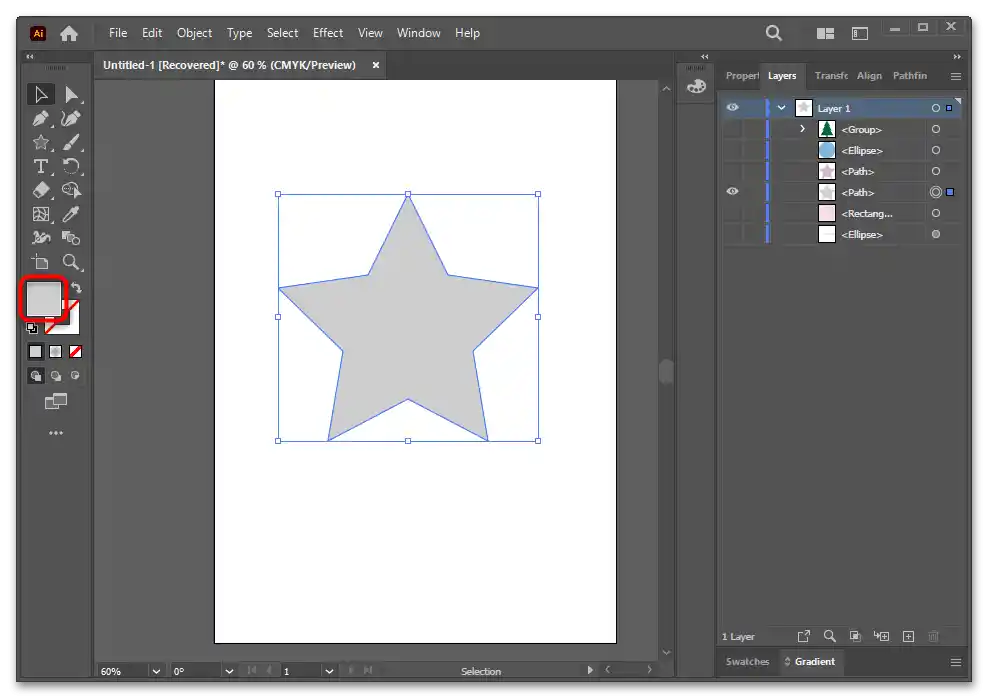Hide Layer 1 with its eye icon
Screen dimensions: 988x698
733,108
